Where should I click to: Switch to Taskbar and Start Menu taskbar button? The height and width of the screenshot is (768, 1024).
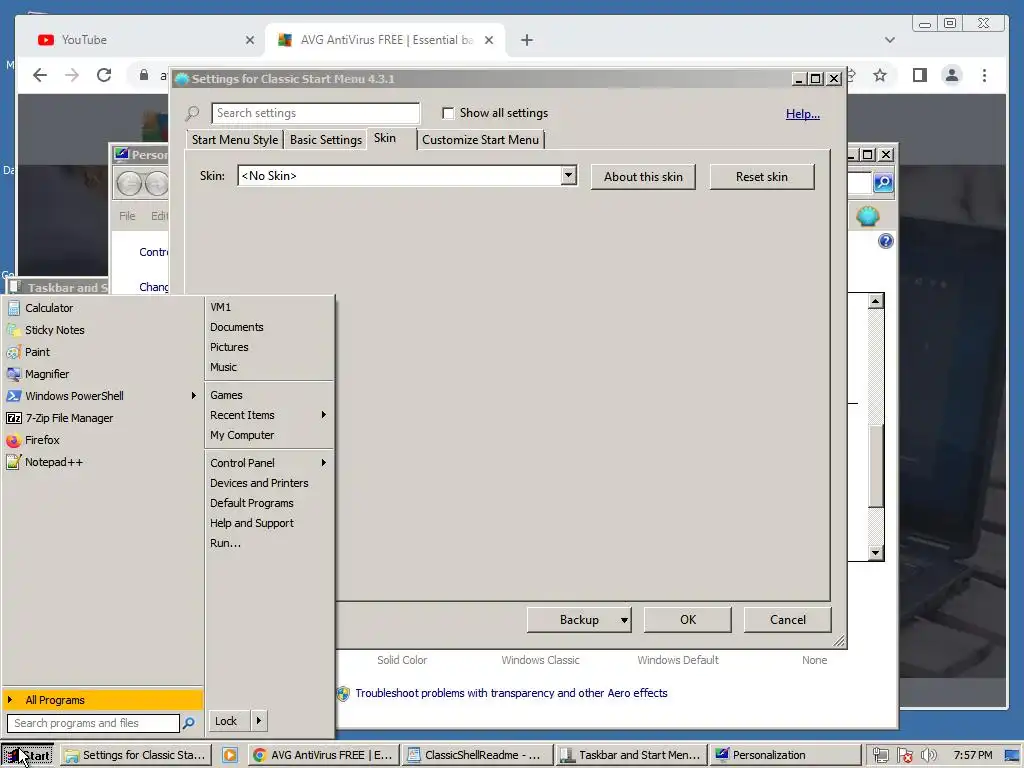click(632, 755)
